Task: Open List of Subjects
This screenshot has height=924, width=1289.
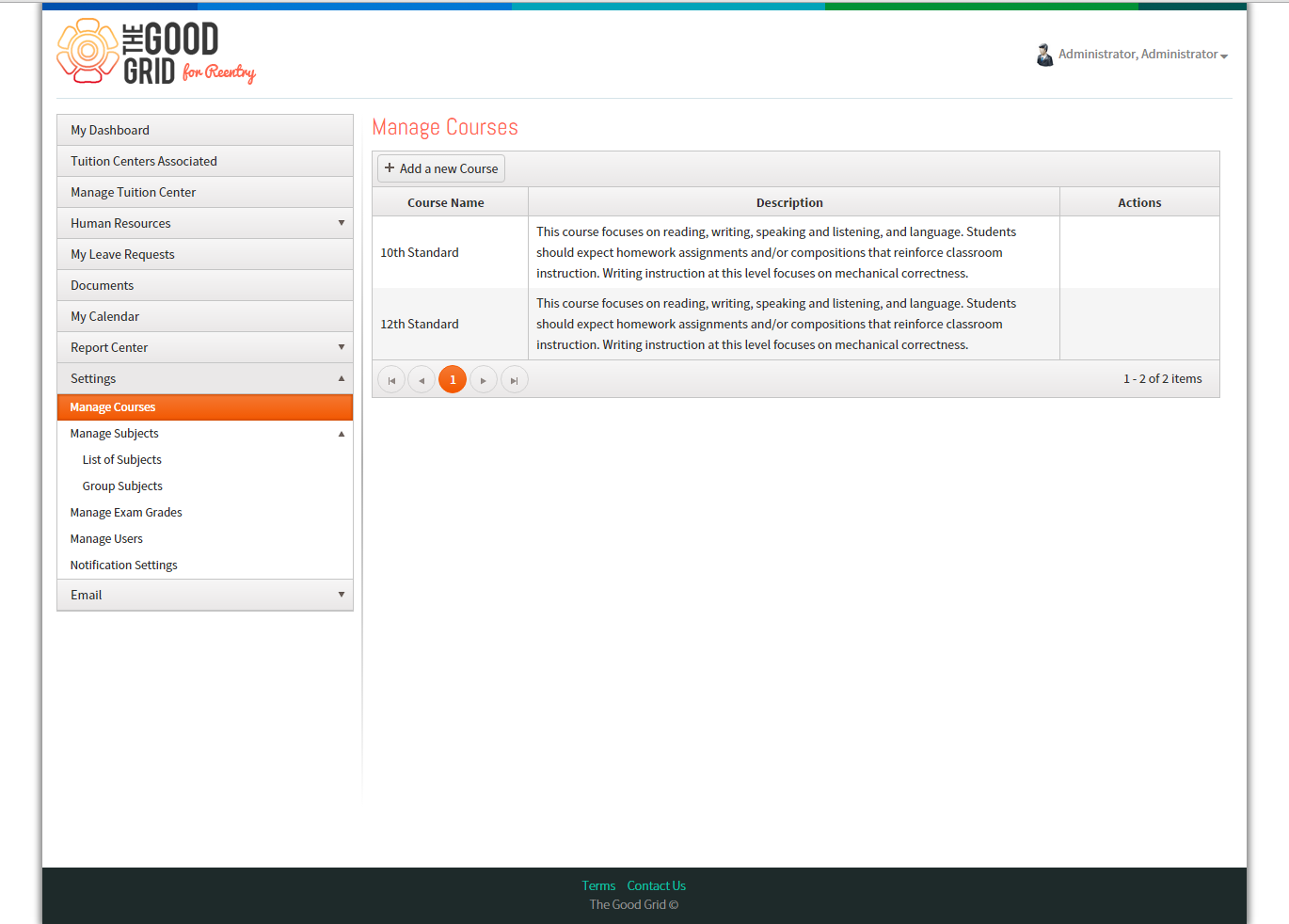Action: (205, 460)
